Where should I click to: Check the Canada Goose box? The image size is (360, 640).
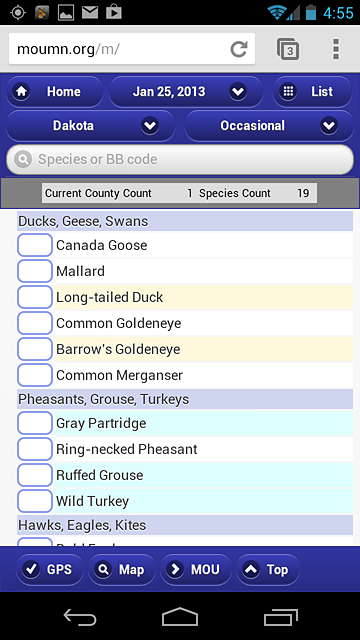[35, 245]
